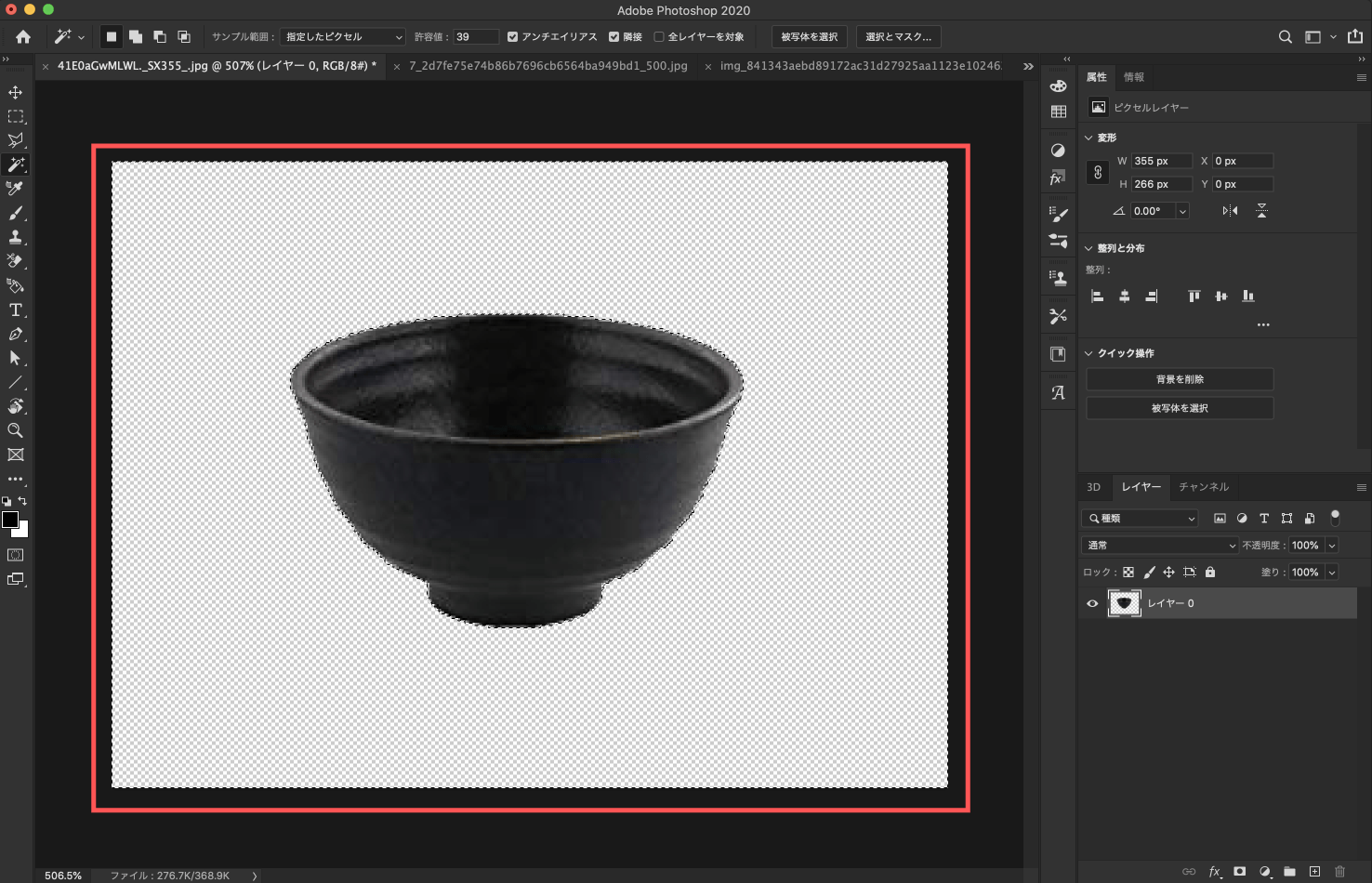Create a new layer plus icon
The width and height of the screenshot is (1372, 883).
1314,872
